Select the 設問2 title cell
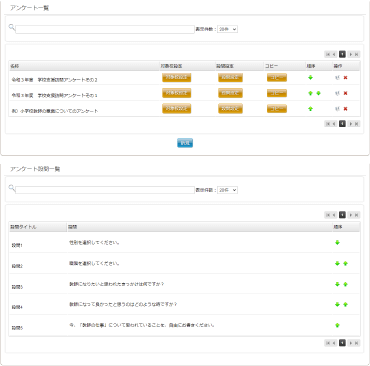 pyautogui.click(x=17, y=266)
